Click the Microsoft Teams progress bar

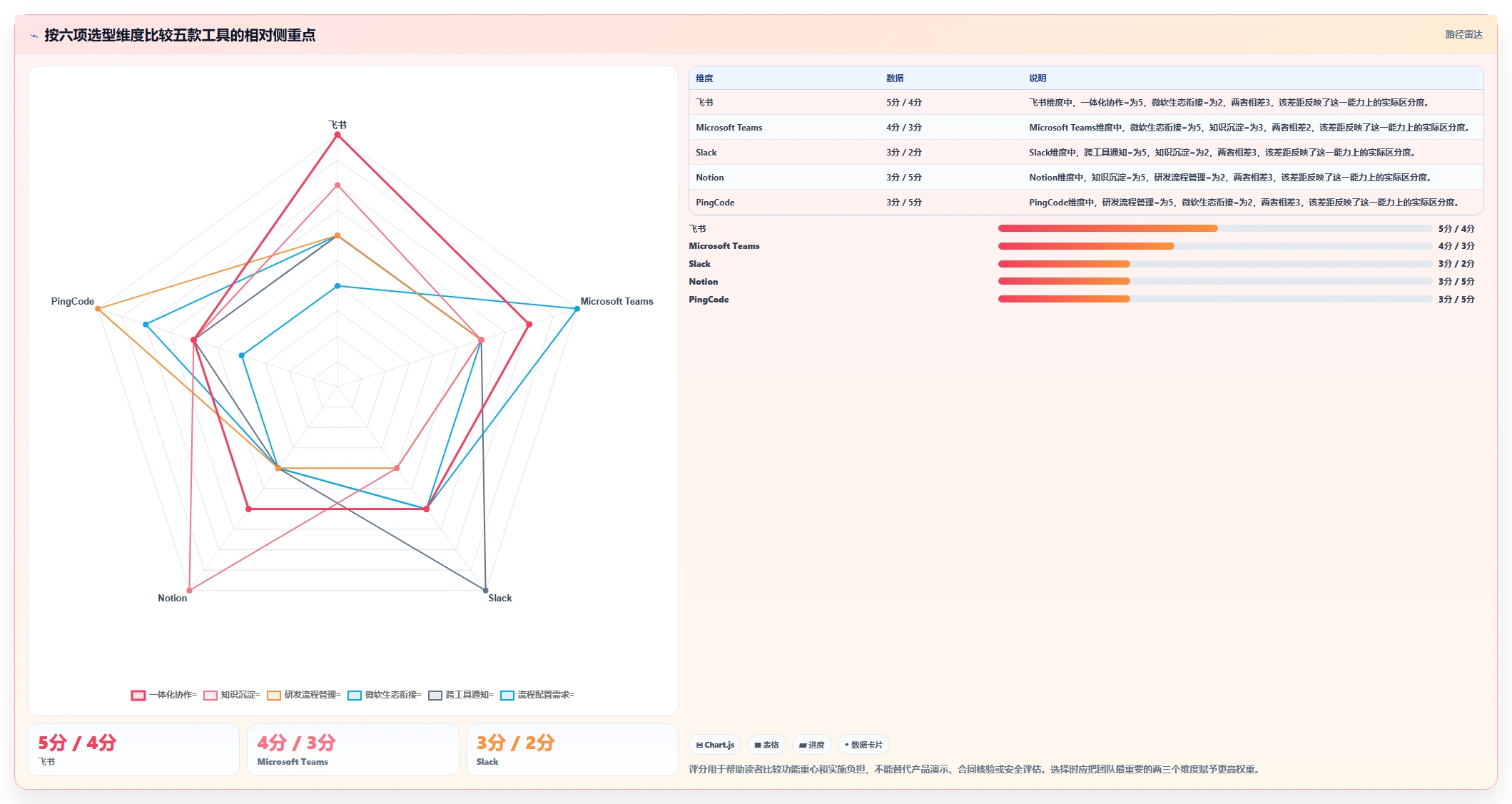coord(1214,246)
